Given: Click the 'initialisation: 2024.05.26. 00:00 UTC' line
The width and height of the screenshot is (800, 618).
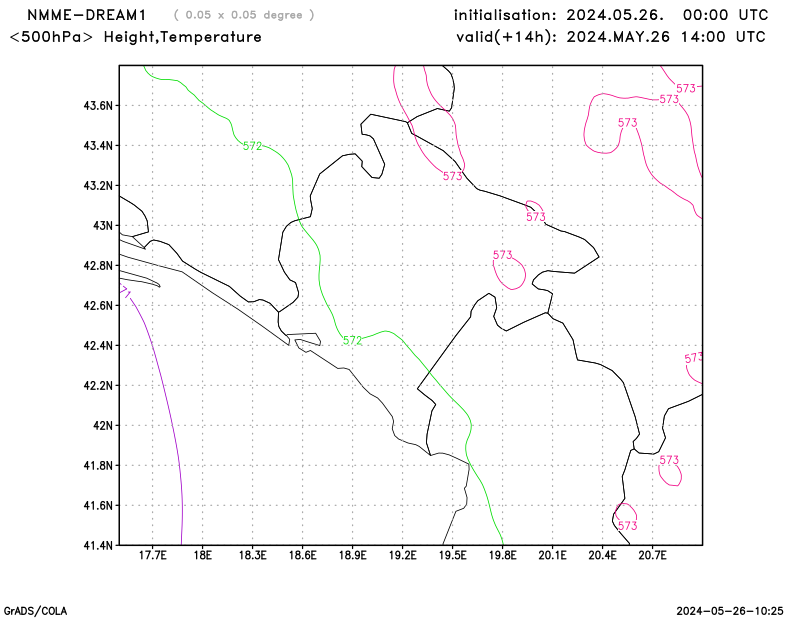Looking at the screenshot, I should pos(611,15).
